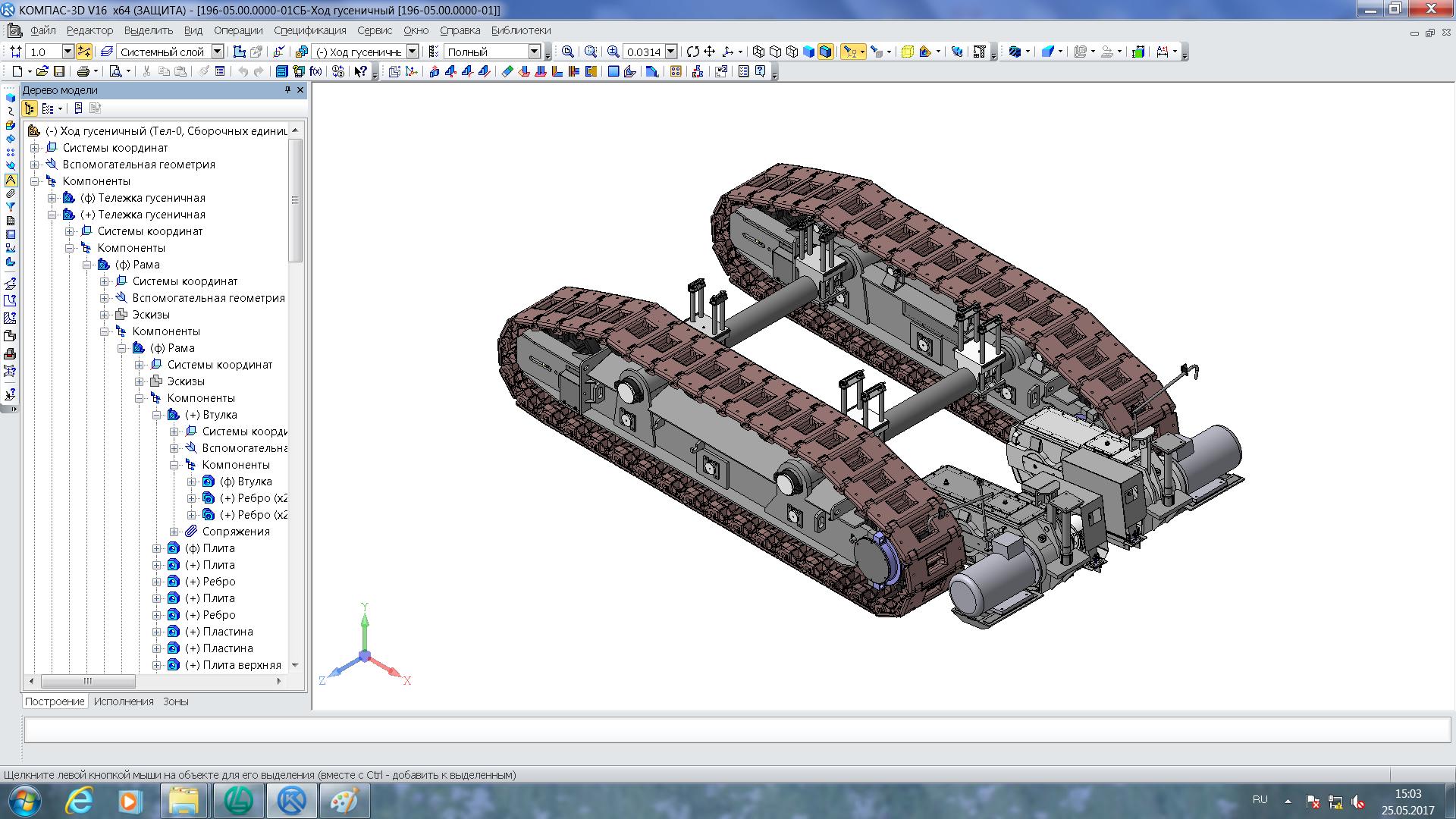The width and height of the screenshot is (1456, 819).
Task: Switch to the Исполнения tab
Action: pyautogui.click(x=124, y=701)
